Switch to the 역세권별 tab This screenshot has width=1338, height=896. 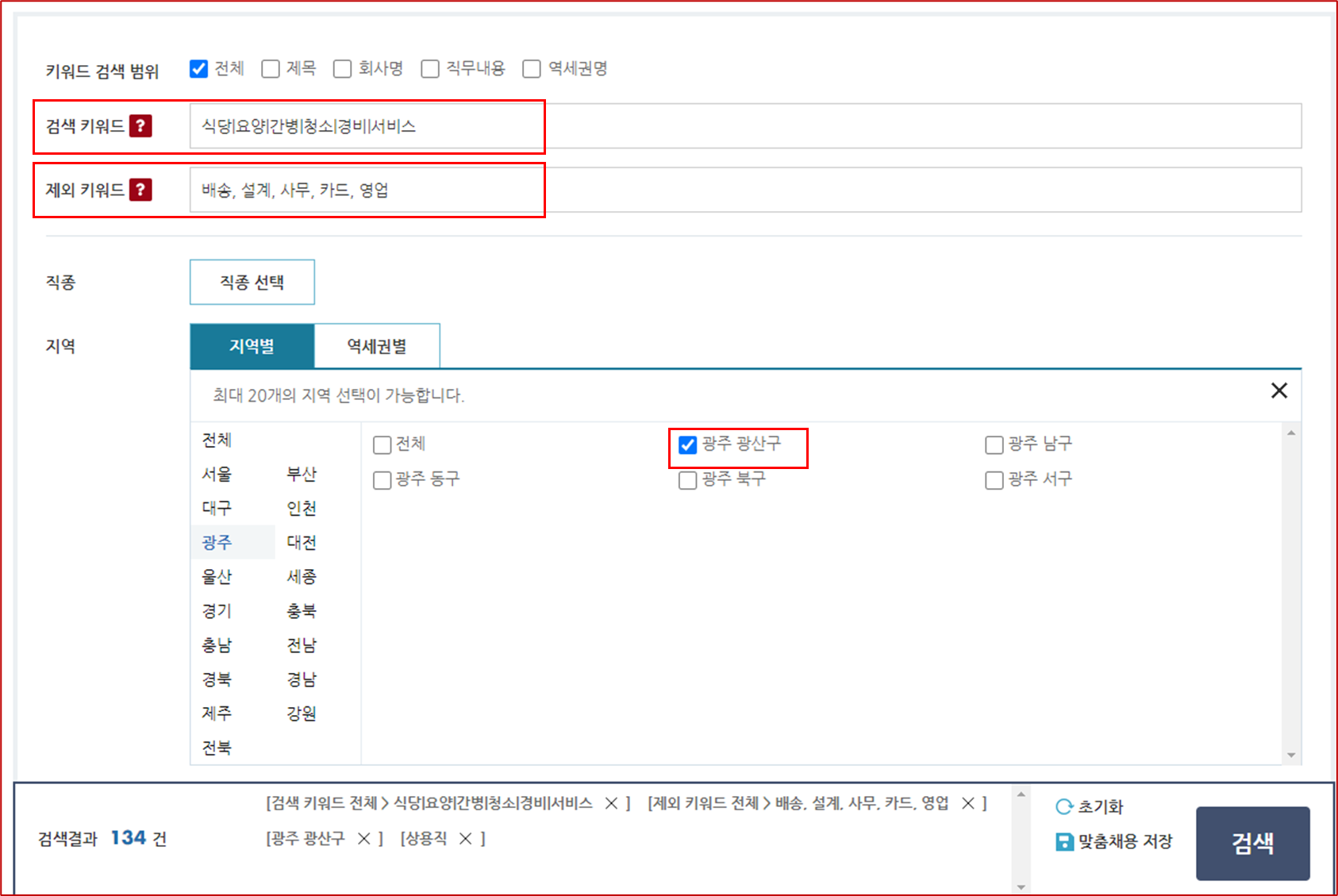pyautogui.click(x=377, y=346)
